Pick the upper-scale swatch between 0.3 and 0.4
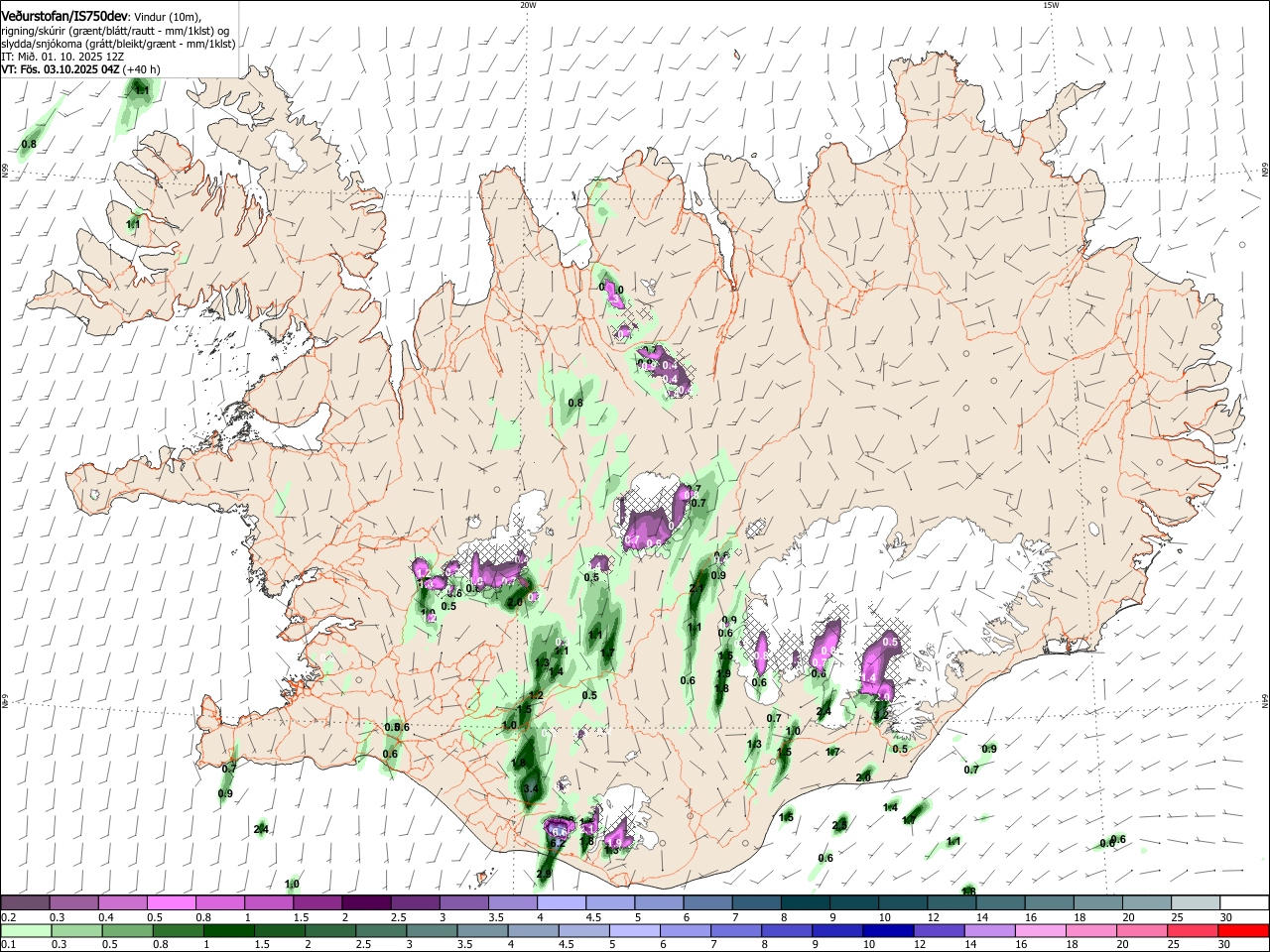1270x952 pixels. tap(73, 902)
